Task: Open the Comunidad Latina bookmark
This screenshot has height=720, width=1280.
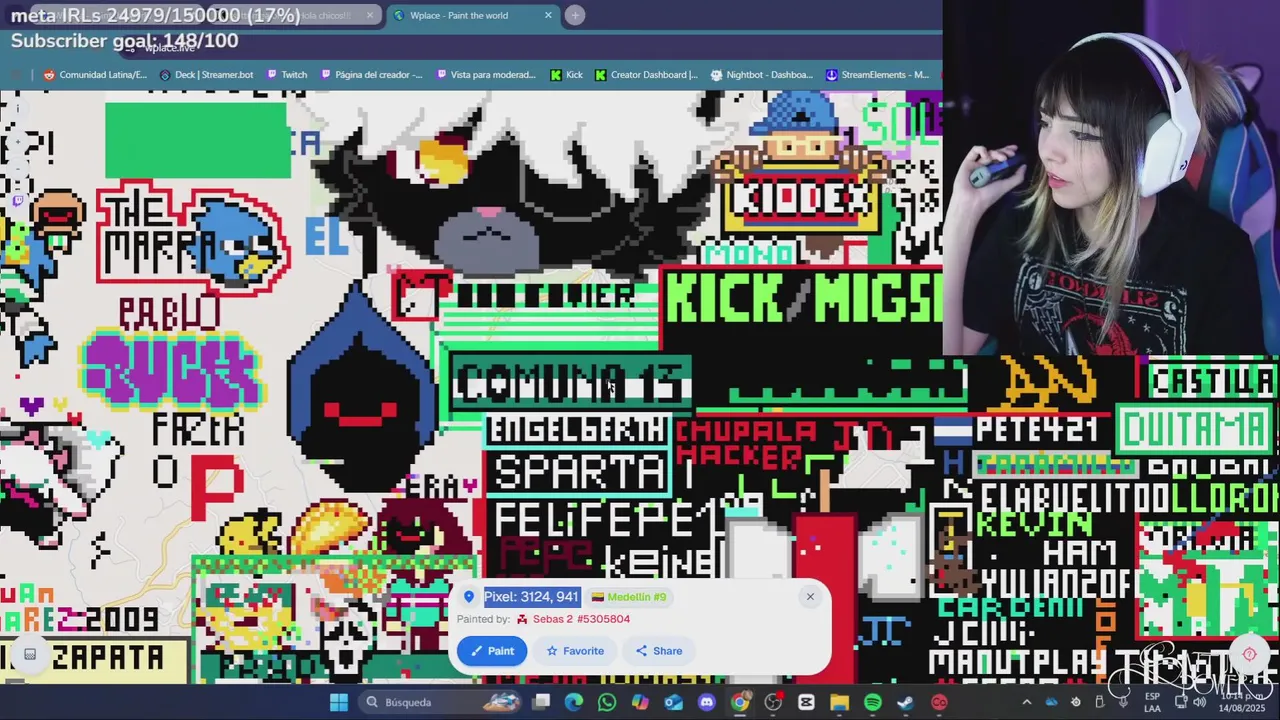Action: (x=95, y=74)
